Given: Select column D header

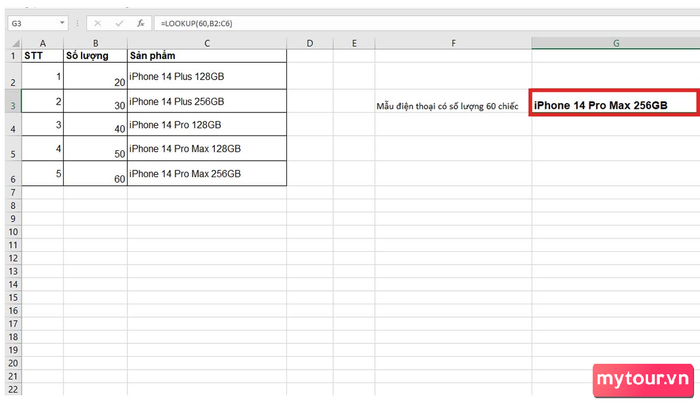Looking at the screenshot, I should click(310, 43).
